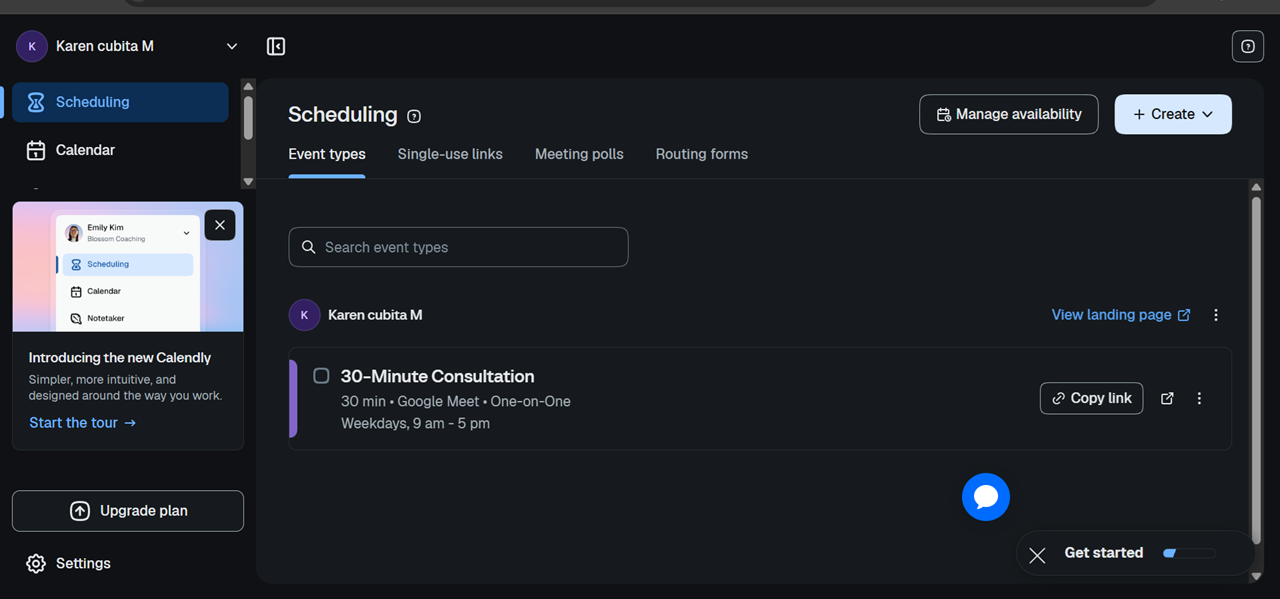Open three-dot menu for 30-Minute Consultation
Screen dimensions: 1280x599
coord(1199,398)
